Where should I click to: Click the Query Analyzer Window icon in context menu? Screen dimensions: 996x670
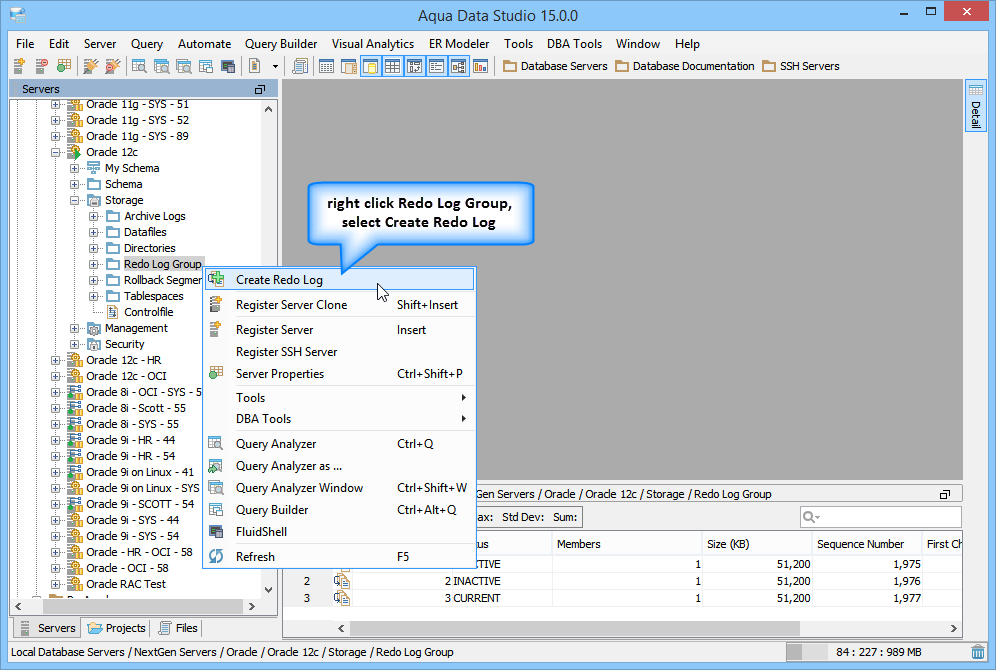216,488
